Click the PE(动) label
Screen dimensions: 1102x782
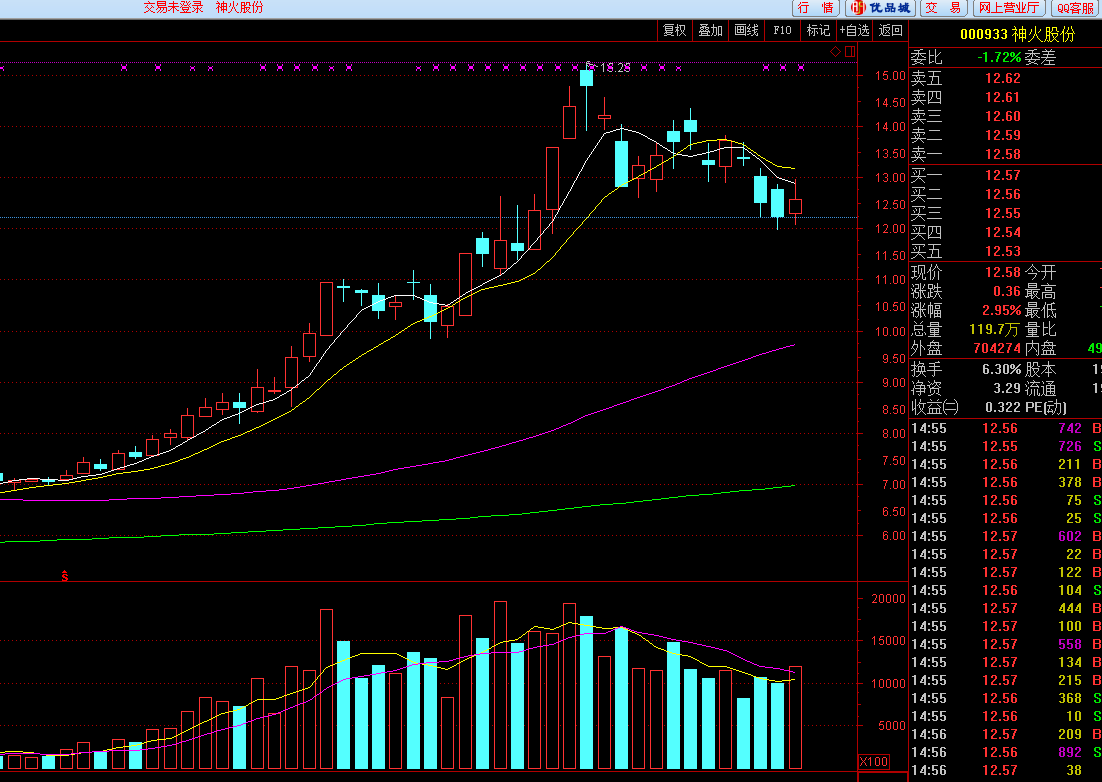pyautogui.click(x=1046, y=407)
